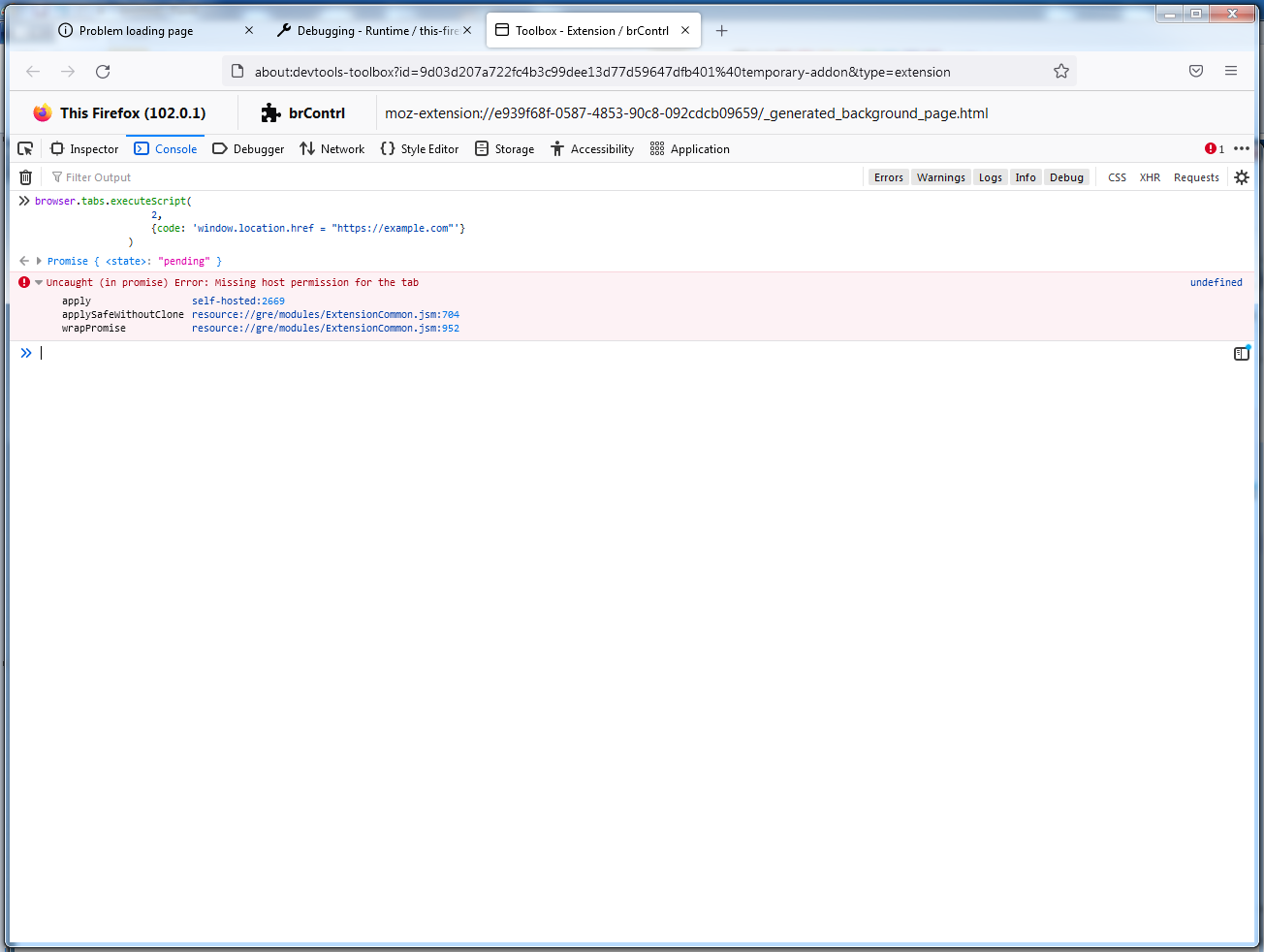Open self-hosted:2669 source link
The image size is (1264, 952).
point(238,301)
